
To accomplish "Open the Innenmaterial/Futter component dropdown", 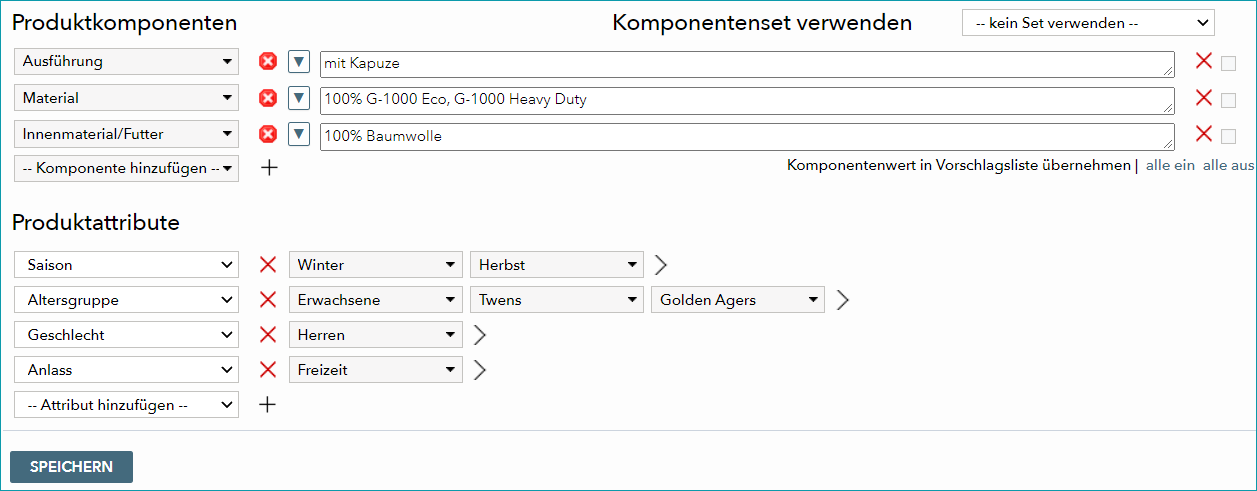I will (x=126, y=134).
